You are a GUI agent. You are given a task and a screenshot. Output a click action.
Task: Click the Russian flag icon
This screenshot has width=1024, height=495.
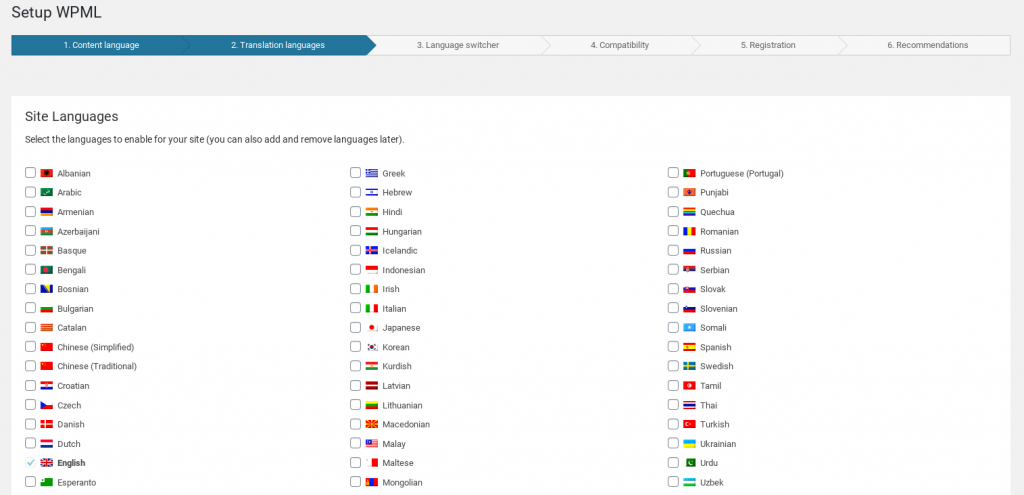(689, 250)
